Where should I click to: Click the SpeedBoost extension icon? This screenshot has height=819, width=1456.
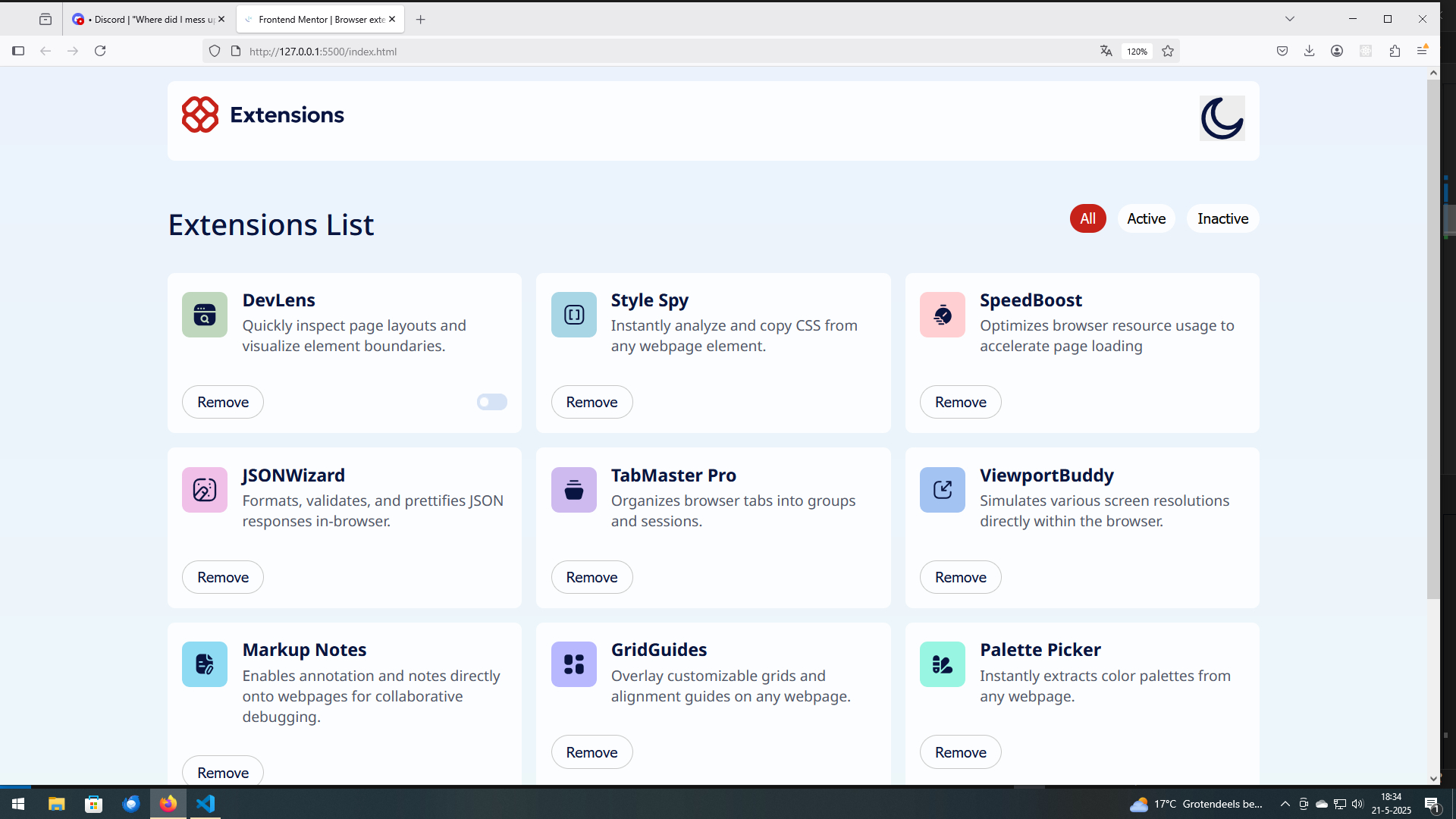pos(943,315)
